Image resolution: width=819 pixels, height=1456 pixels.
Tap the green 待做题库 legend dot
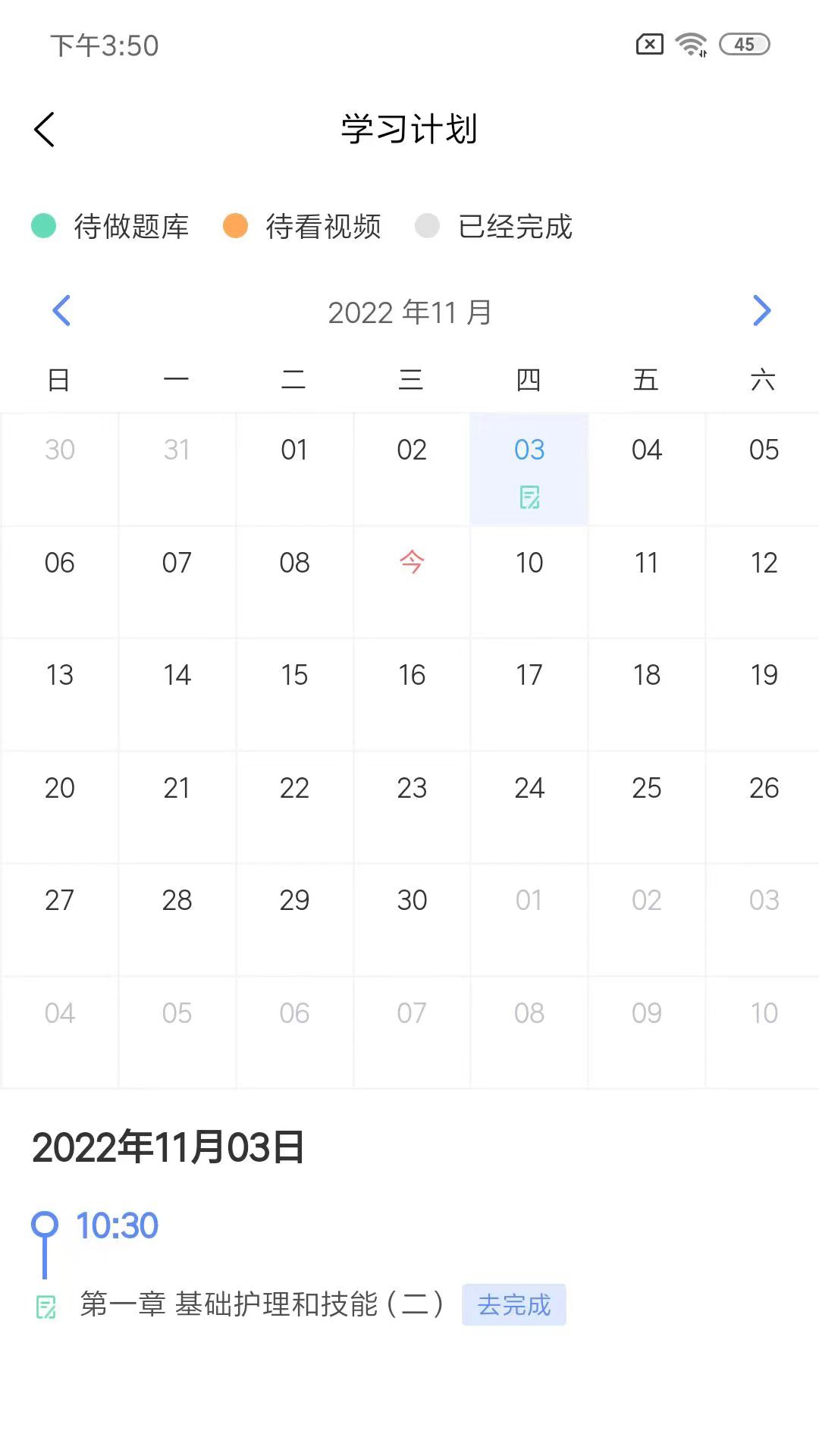point(44,226)
